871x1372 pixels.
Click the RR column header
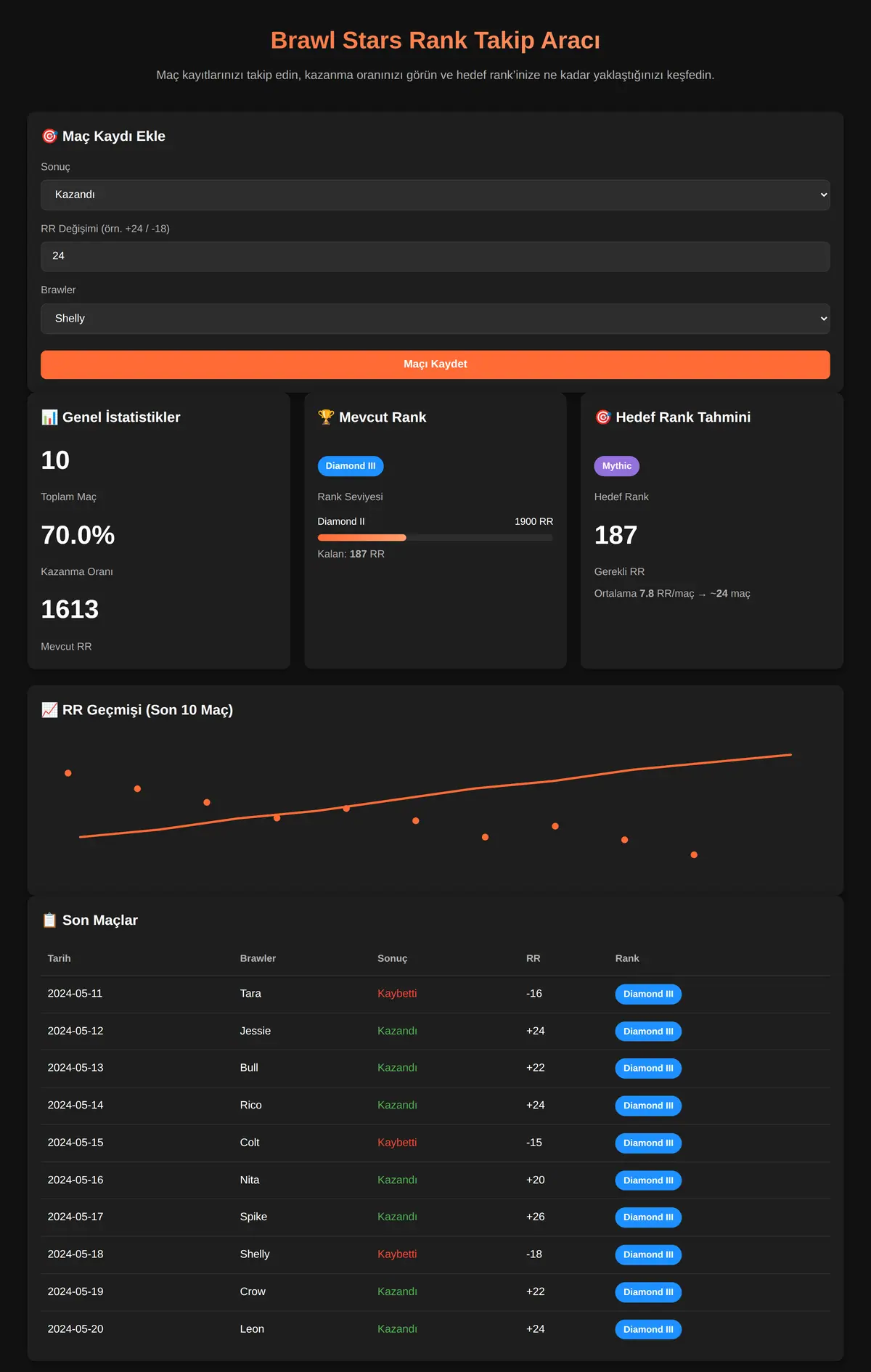click(x=533, y=958)
